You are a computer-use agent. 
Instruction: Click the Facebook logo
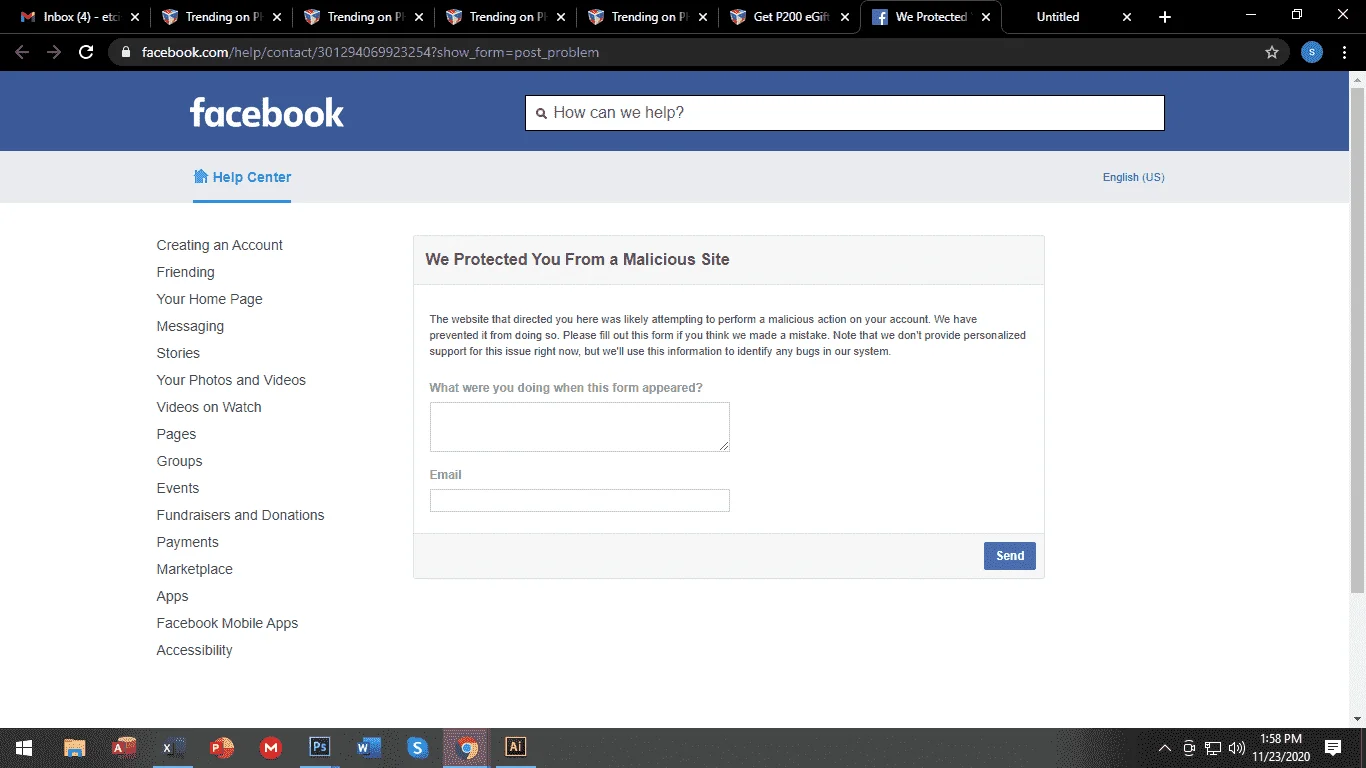pyautogui.click(x=267, y=112)
